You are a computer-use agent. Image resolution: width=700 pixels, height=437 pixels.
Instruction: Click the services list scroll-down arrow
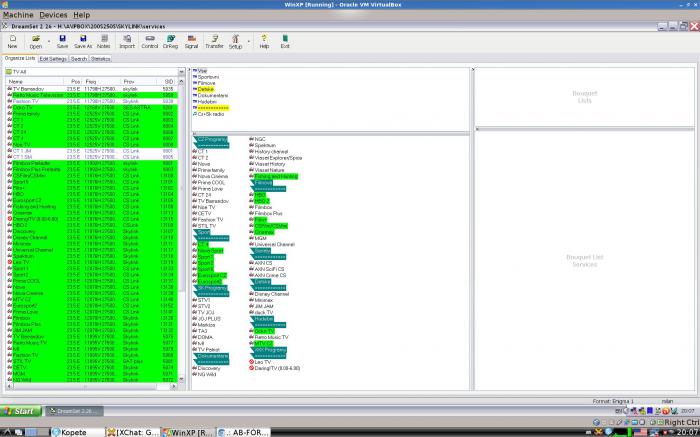click(x=181, y=379)
